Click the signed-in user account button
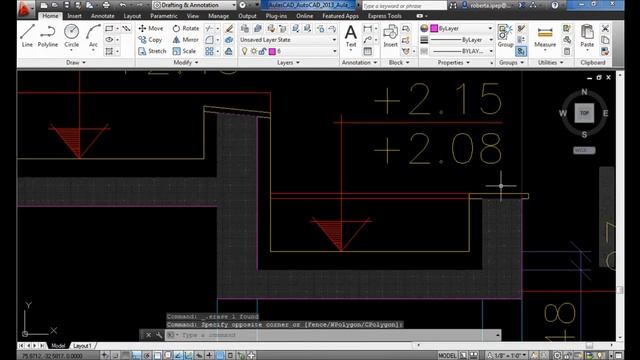The image size is (640, 360). click(488, 5)
